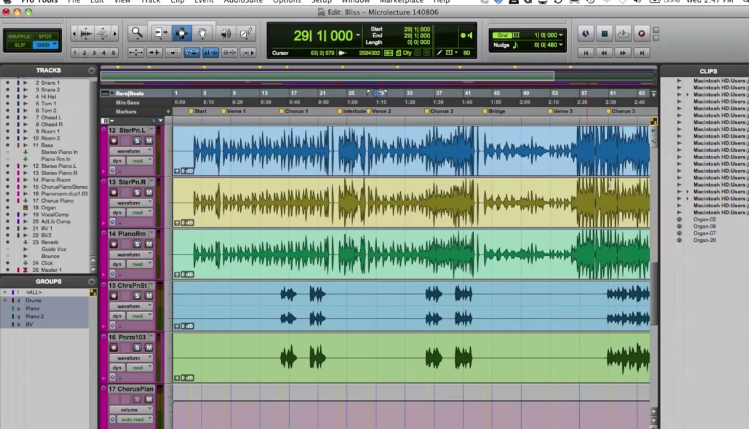749x429 pixels.
Task: Click horizontal zoom in arrow
Action: point(115,33)
